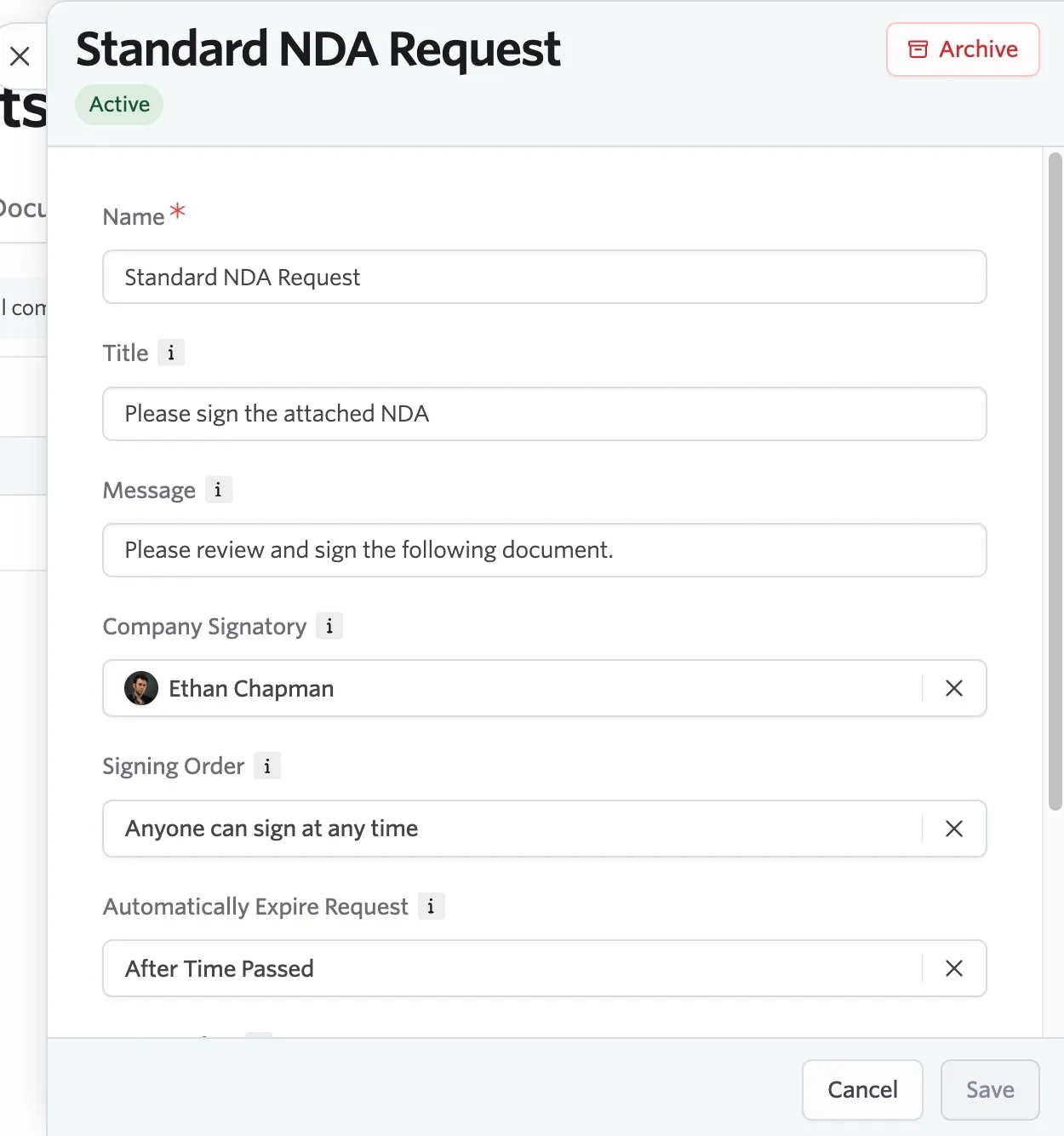This screenshot has height=1136, width=1064.
Task: Clear the After Time Passed selection
Action: click(x=954, y=968)
